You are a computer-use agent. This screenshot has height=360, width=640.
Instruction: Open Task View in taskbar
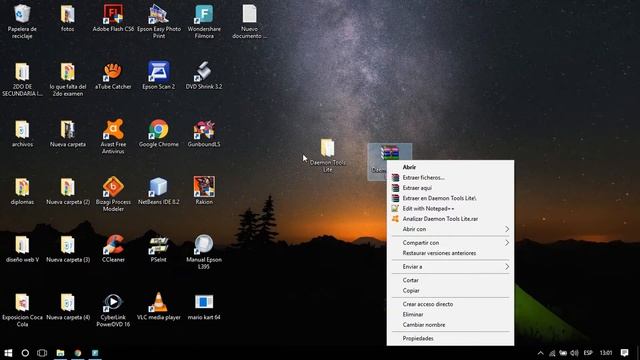[42, 353]
